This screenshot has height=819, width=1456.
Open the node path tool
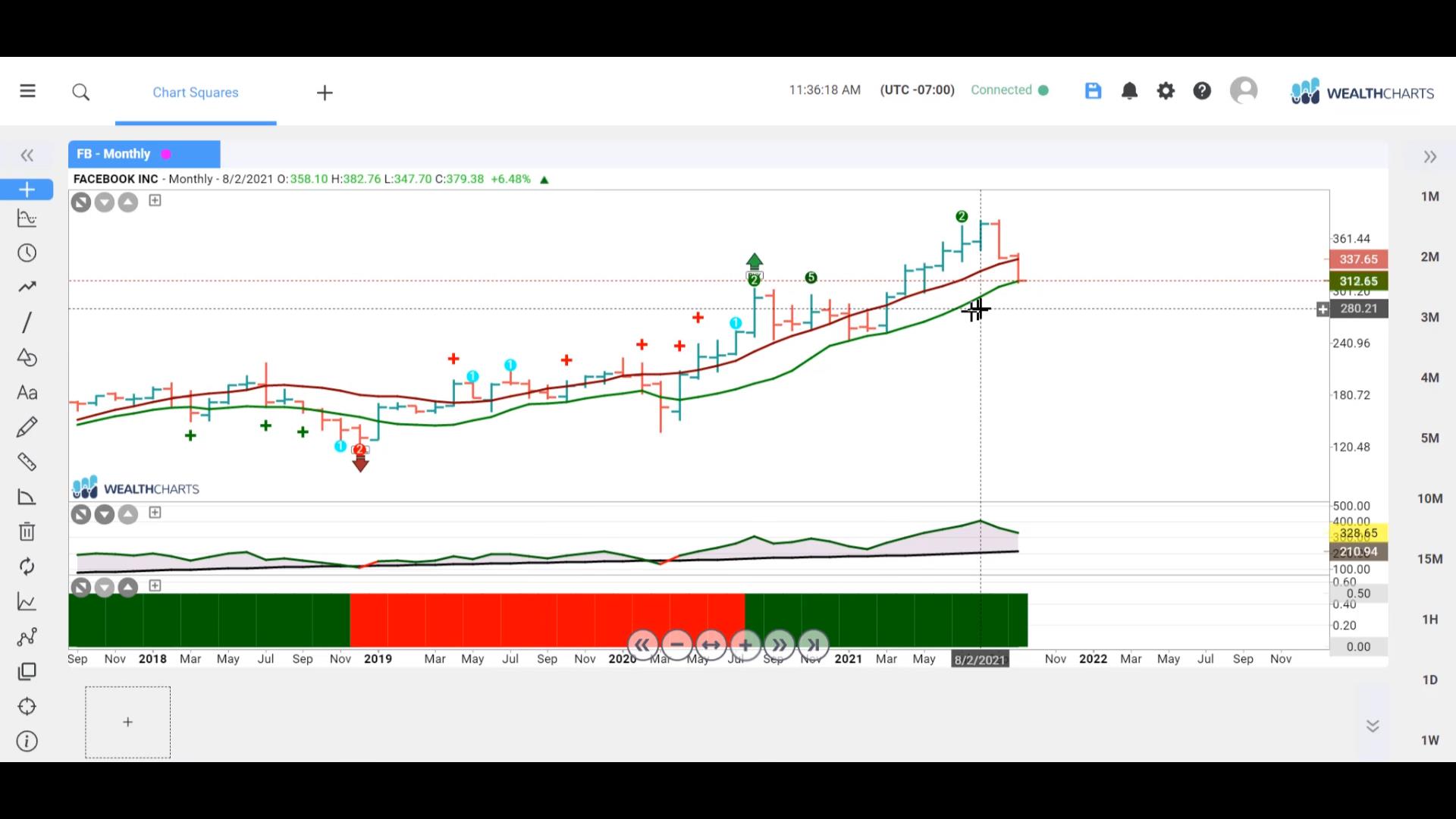tap(27, 637)
